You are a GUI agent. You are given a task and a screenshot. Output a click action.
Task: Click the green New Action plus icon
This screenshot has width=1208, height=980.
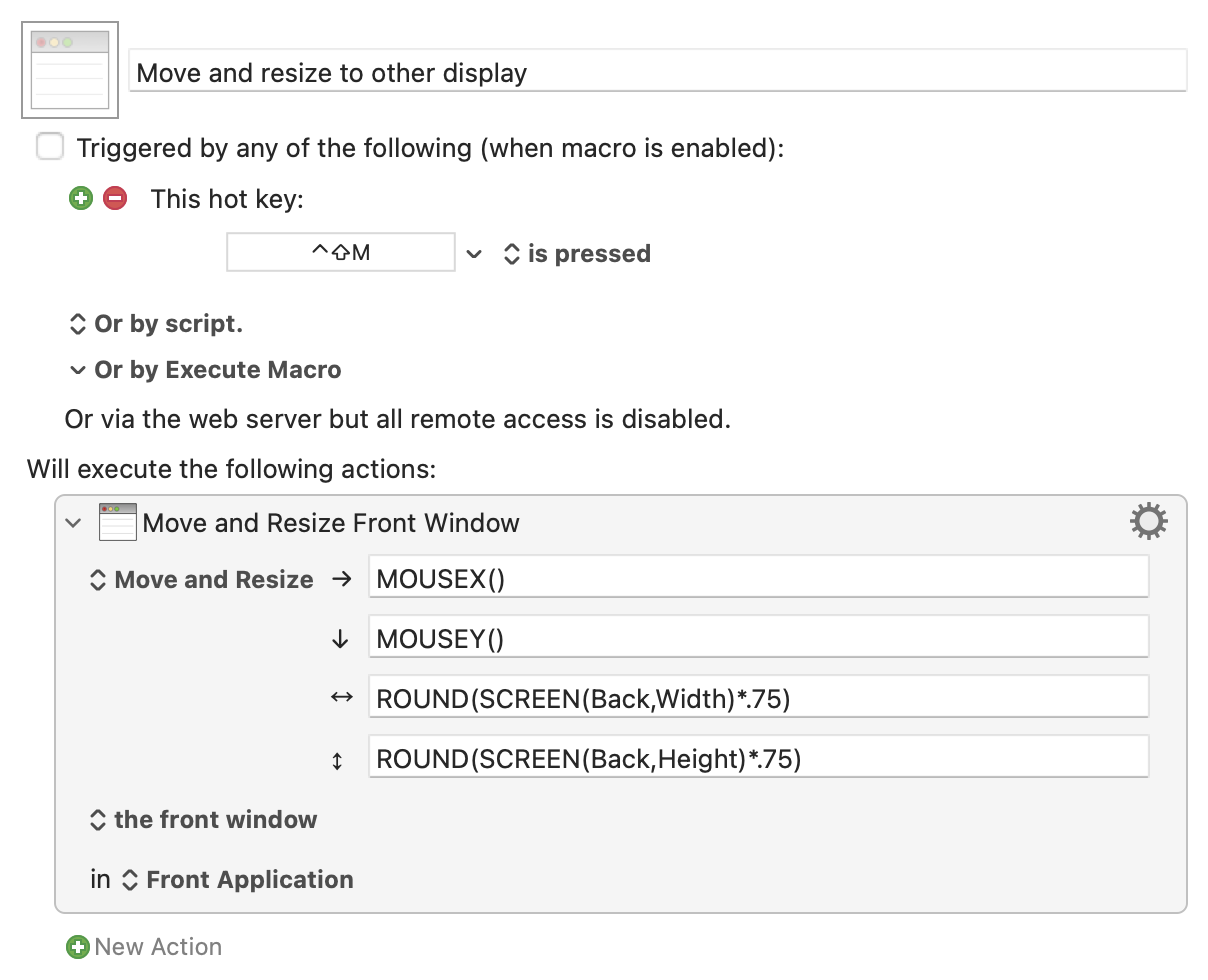[x=77, y=946]
